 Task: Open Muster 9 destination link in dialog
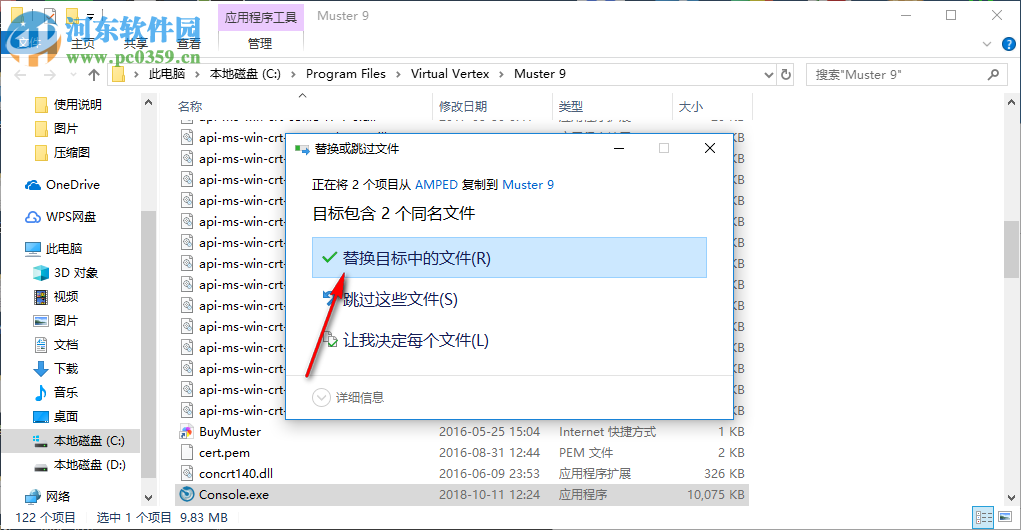click(x=528, y=185)
